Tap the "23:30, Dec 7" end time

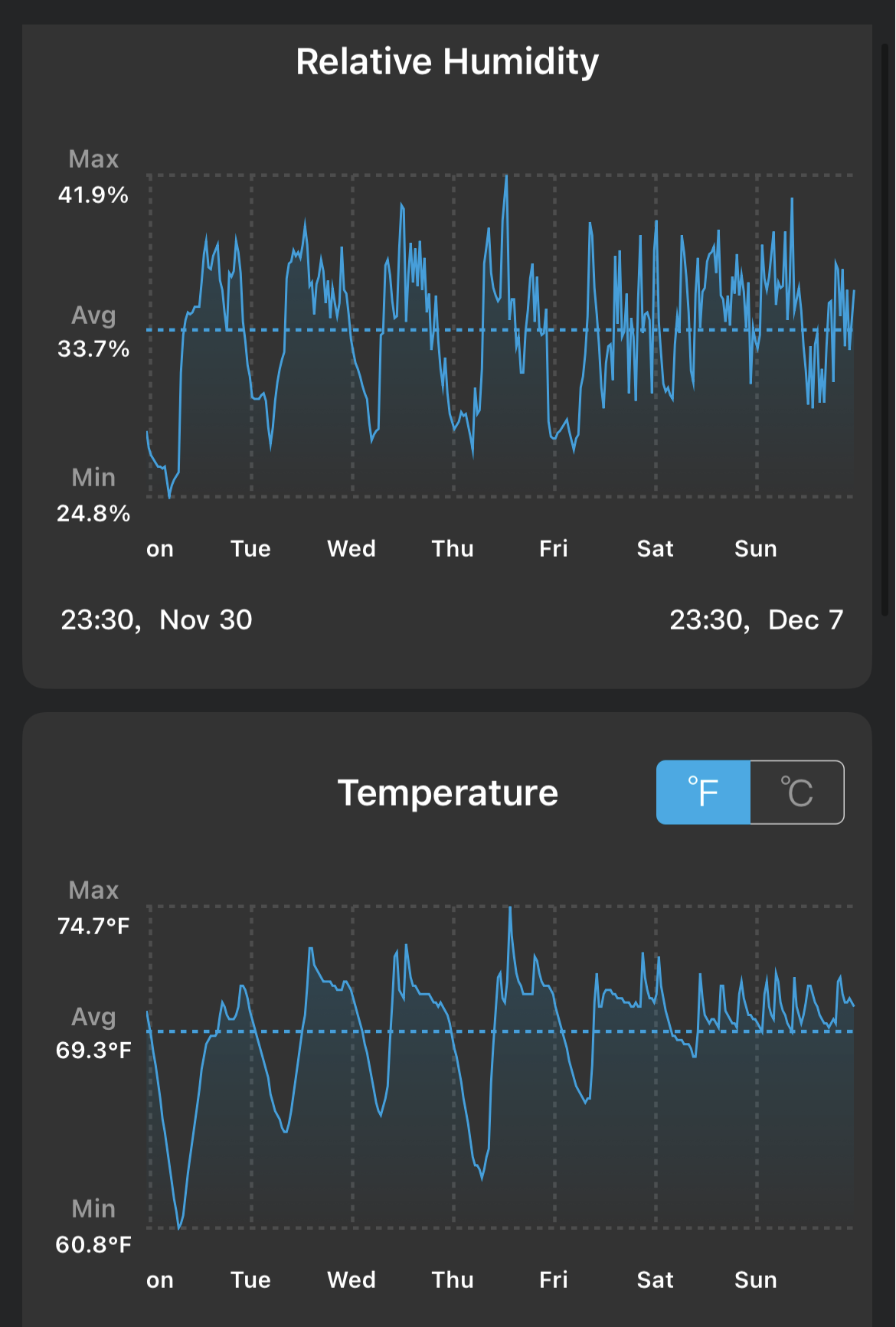pos(756,619)
